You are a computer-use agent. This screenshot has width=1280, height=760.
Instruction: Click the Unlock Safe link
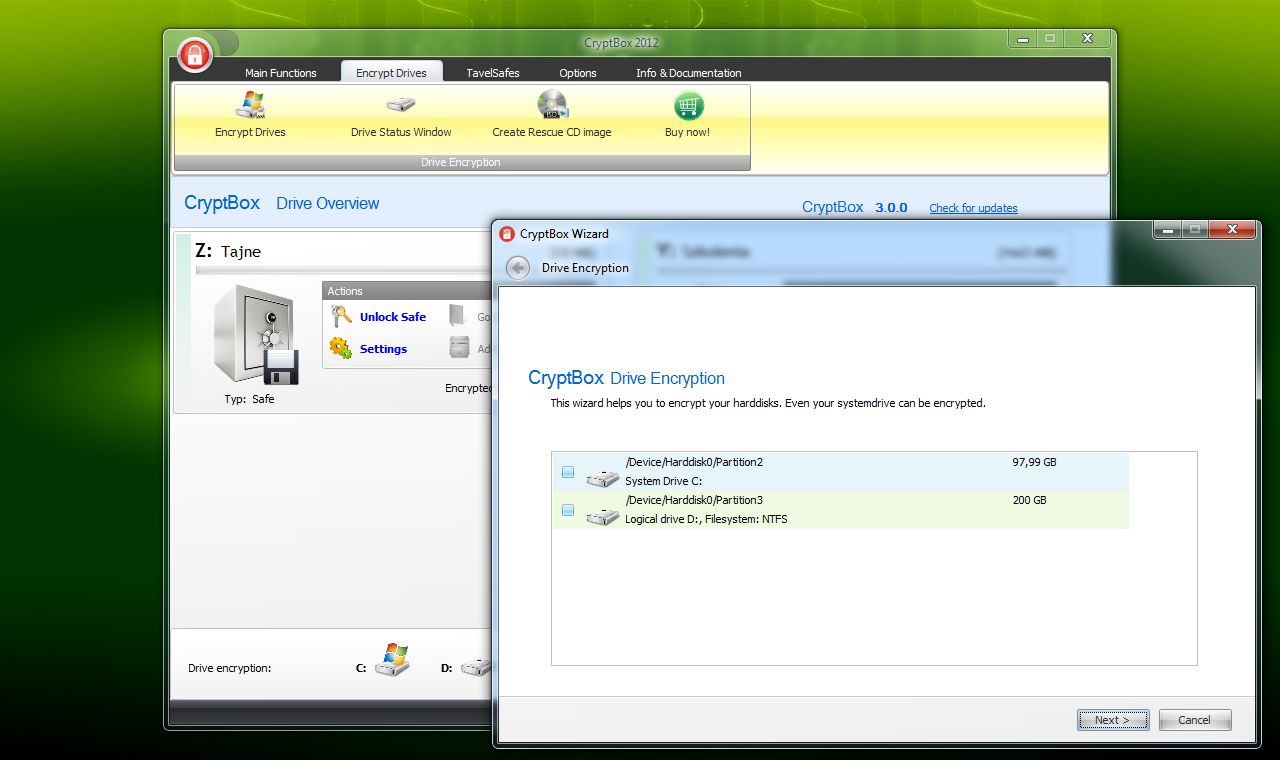[x=393, y=317]
